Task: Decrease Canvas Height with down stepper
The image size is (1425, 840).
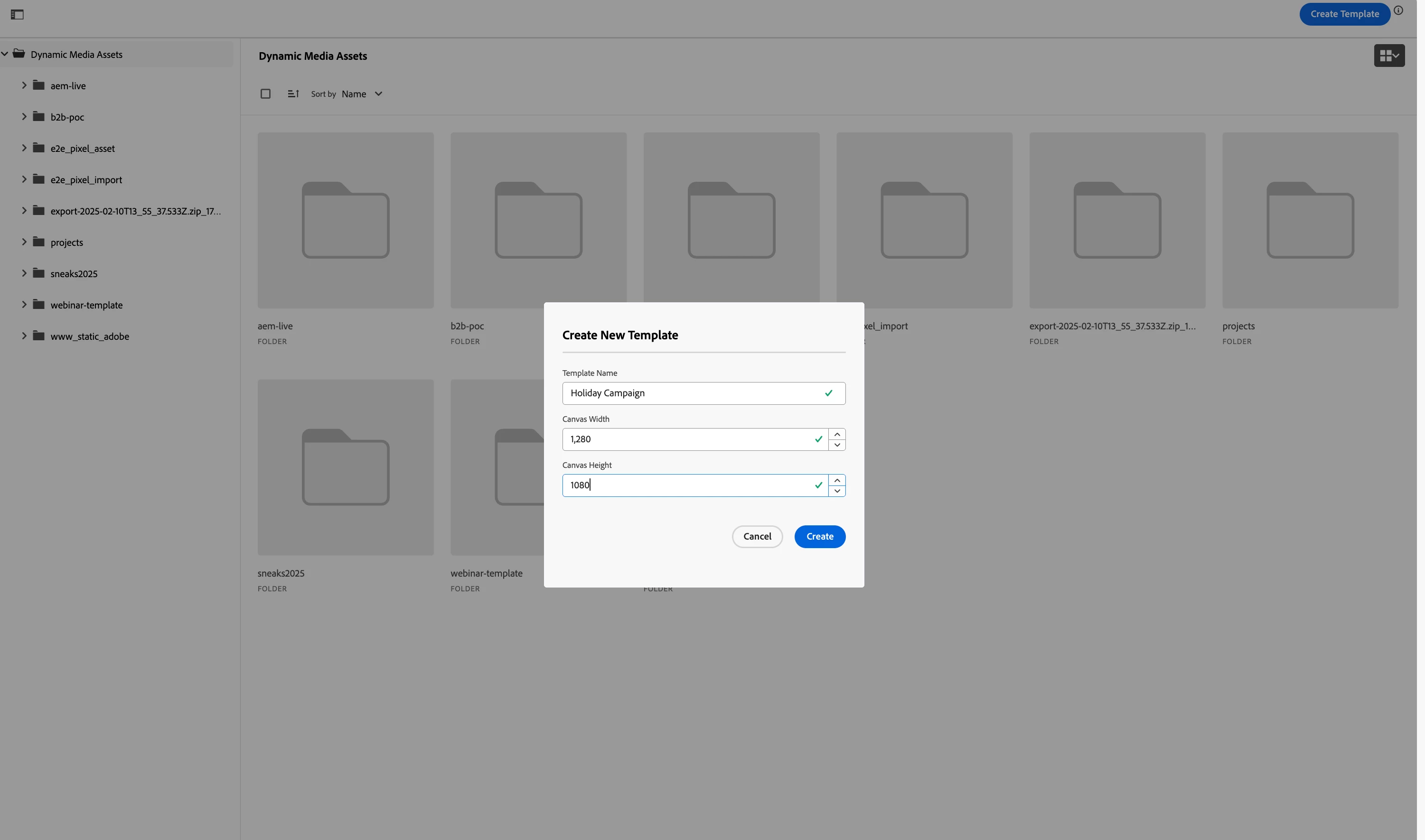Action: [x=841, y=491]
